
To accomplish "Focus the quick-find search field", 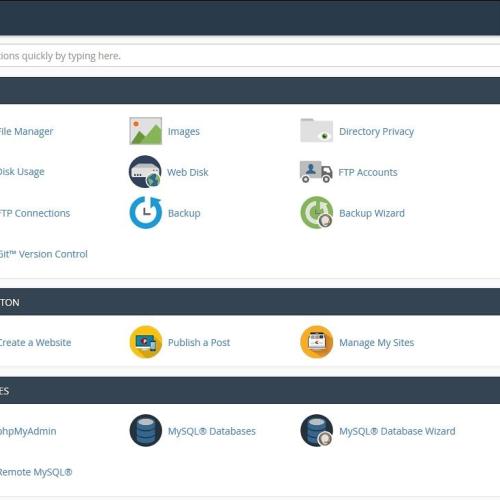I will point(250,56).
